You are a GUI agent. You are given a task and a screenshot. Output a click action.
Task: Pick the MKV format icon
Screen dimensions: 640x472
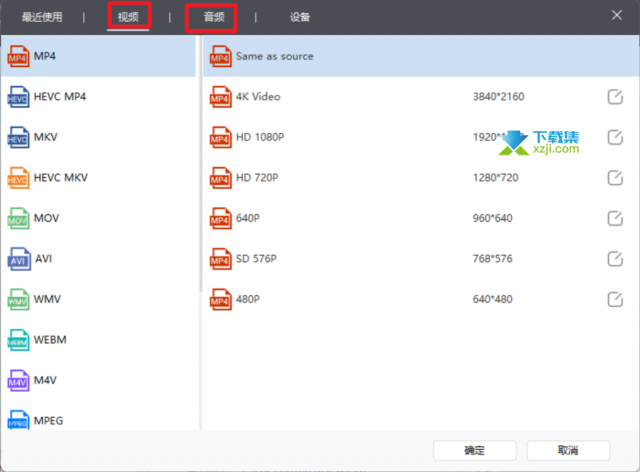pos(18,137)
